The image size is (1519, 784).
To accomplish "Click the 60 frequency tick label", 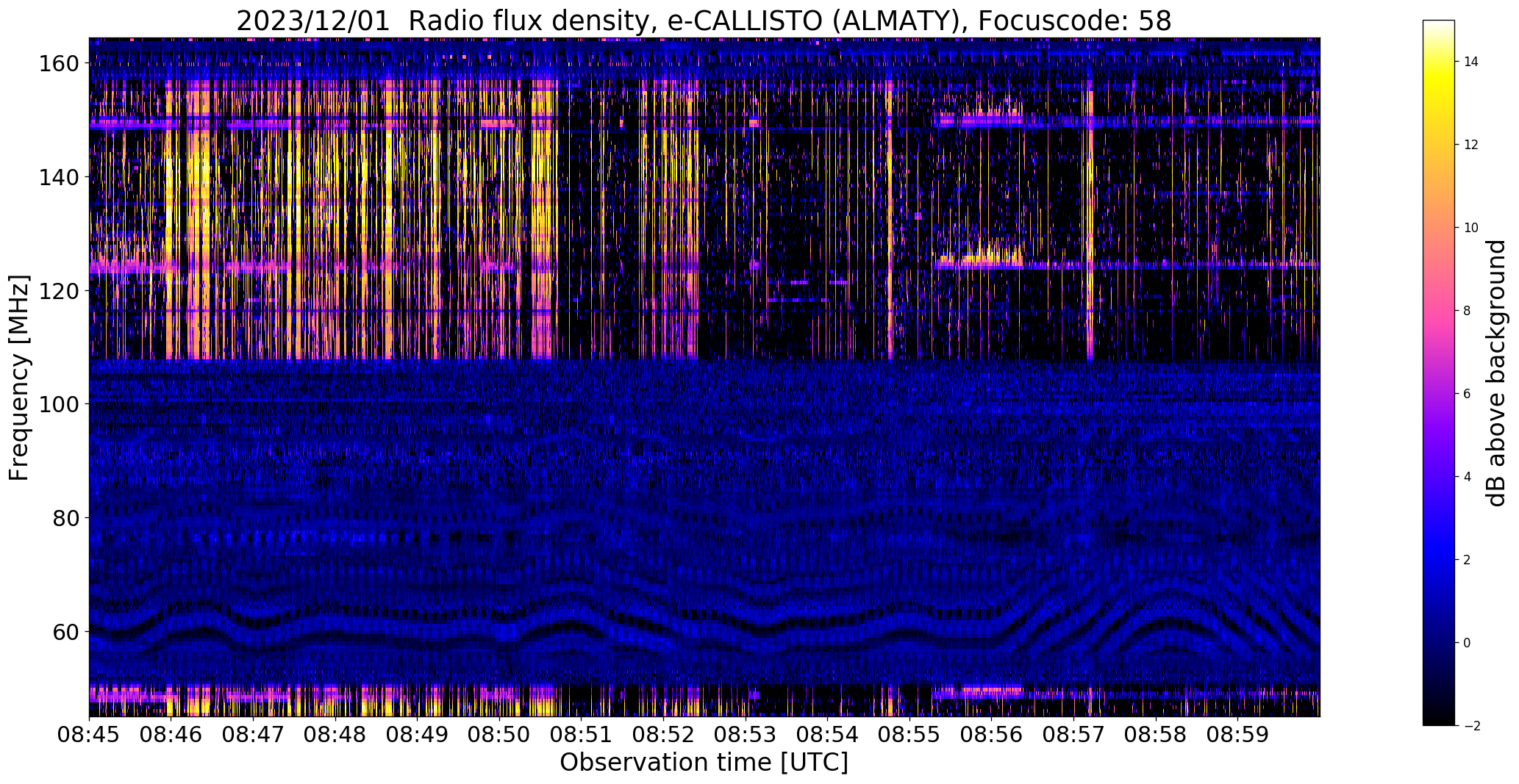I will [65, 631].
